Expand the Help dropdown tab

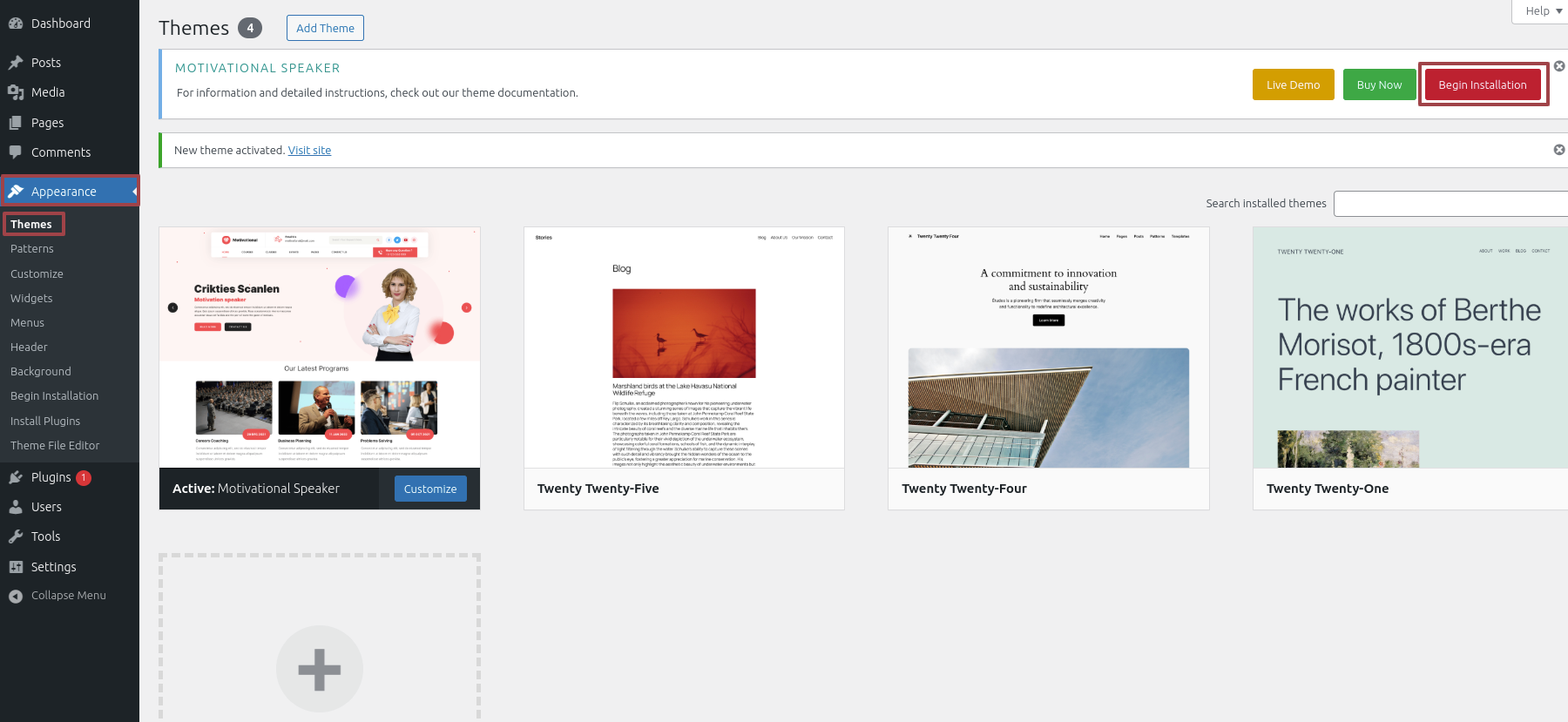tap(1543, 10)
